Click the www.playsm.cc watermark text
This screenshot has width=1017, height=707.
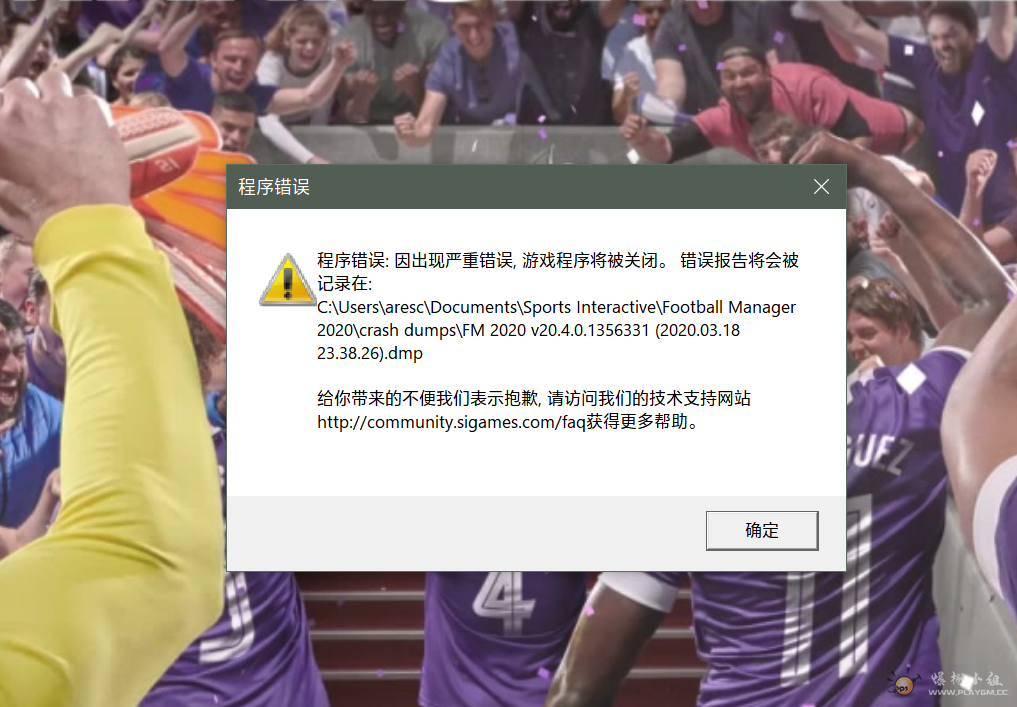tap(968, 692)
